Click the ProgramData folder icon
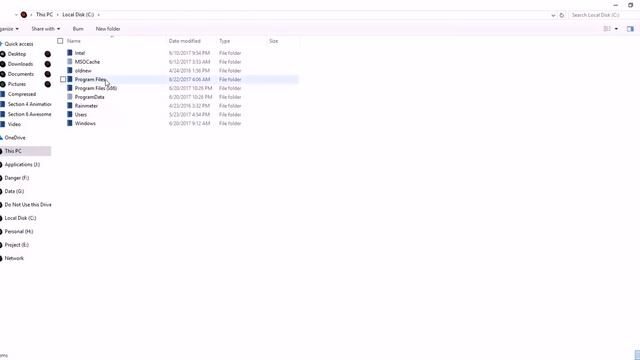Screen dimensions: 640x360 click(x=70, y=97)
